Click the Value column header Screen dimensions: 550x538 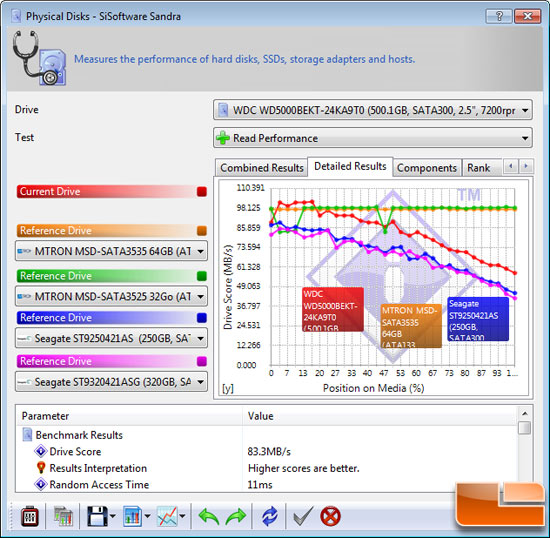point(380,416)
